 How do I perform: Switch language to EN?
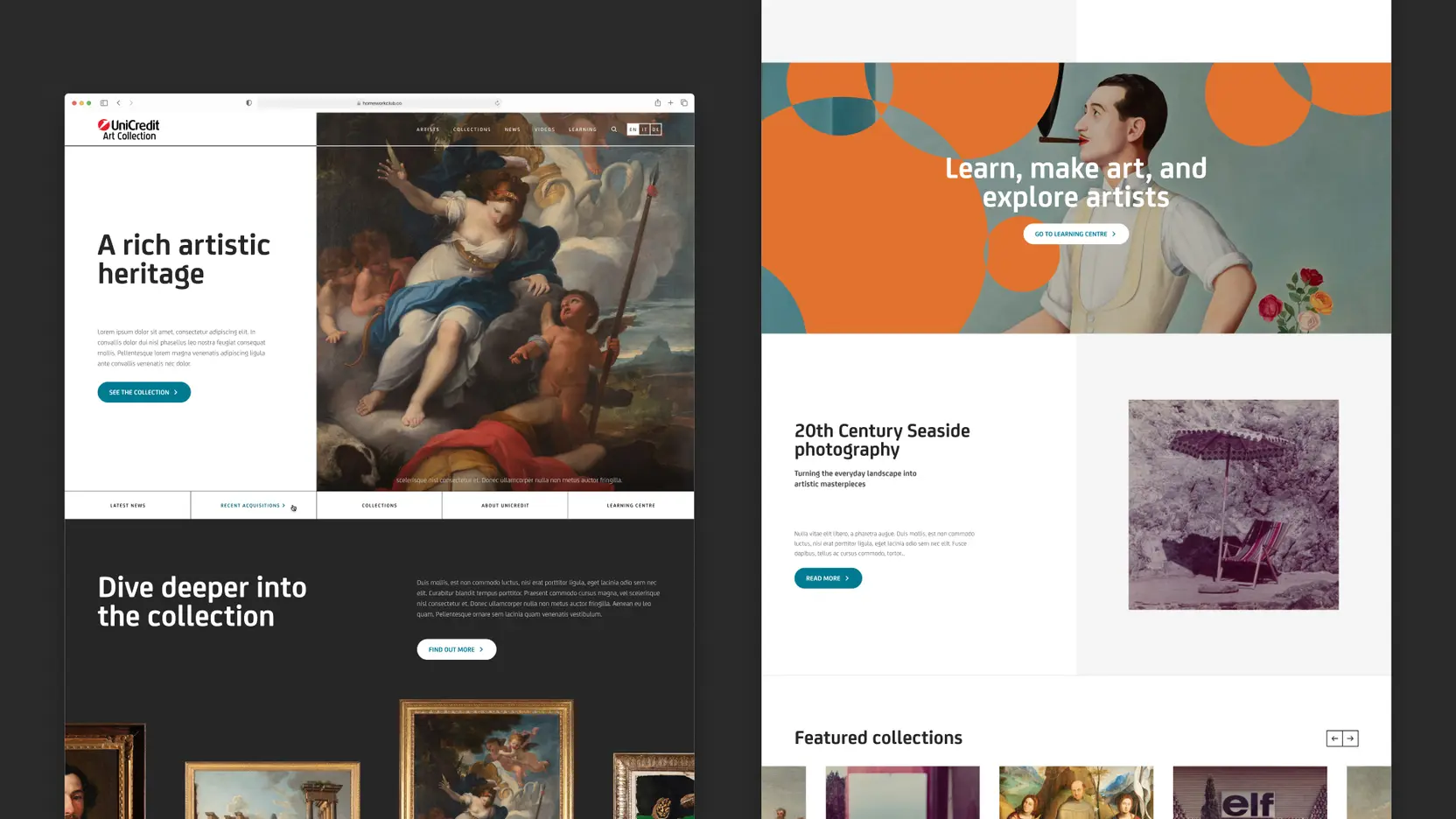click(633, 129)
